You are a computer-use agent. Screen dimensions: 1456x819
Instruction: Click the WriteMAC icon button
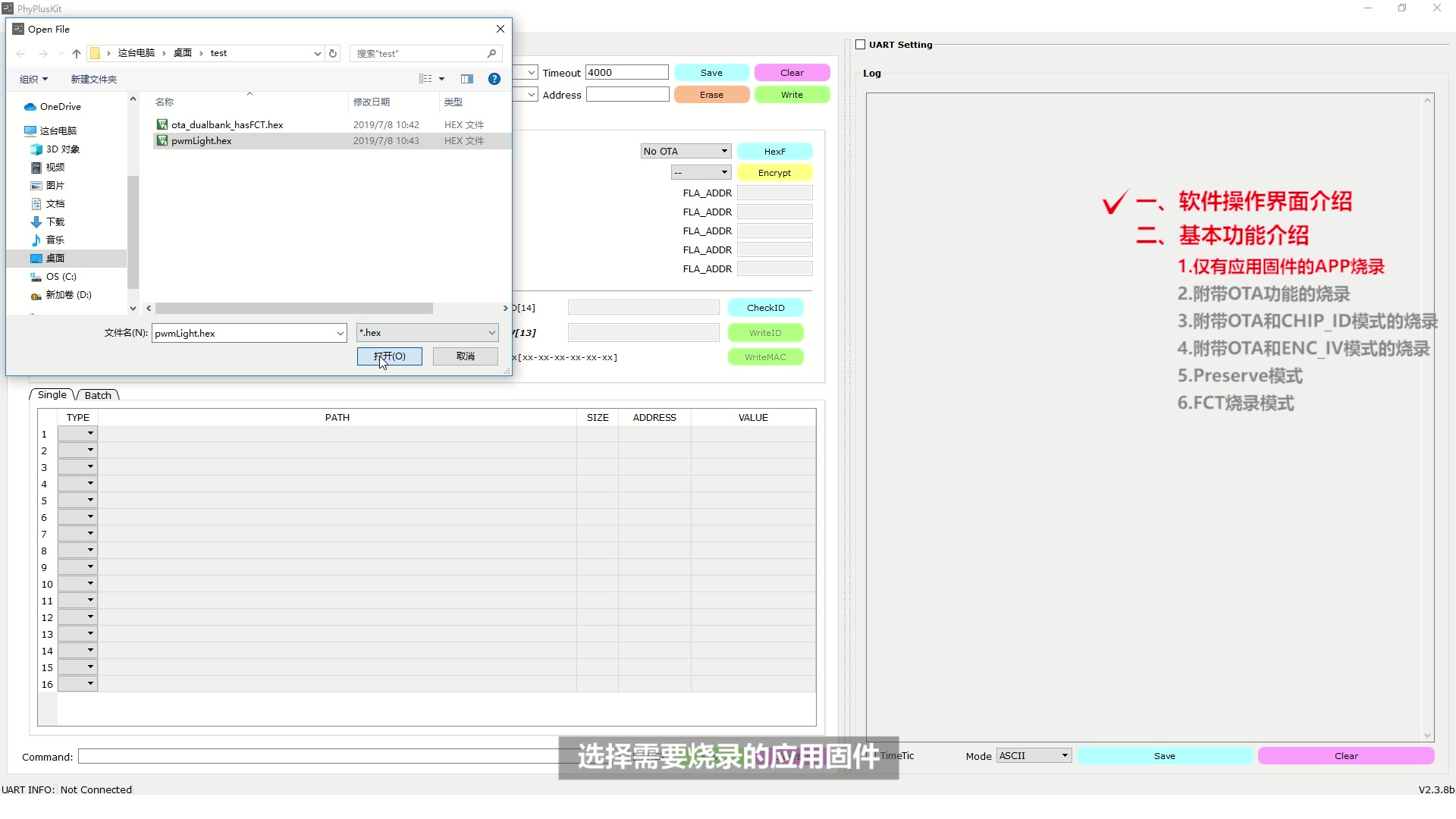(x=766, y=357)
